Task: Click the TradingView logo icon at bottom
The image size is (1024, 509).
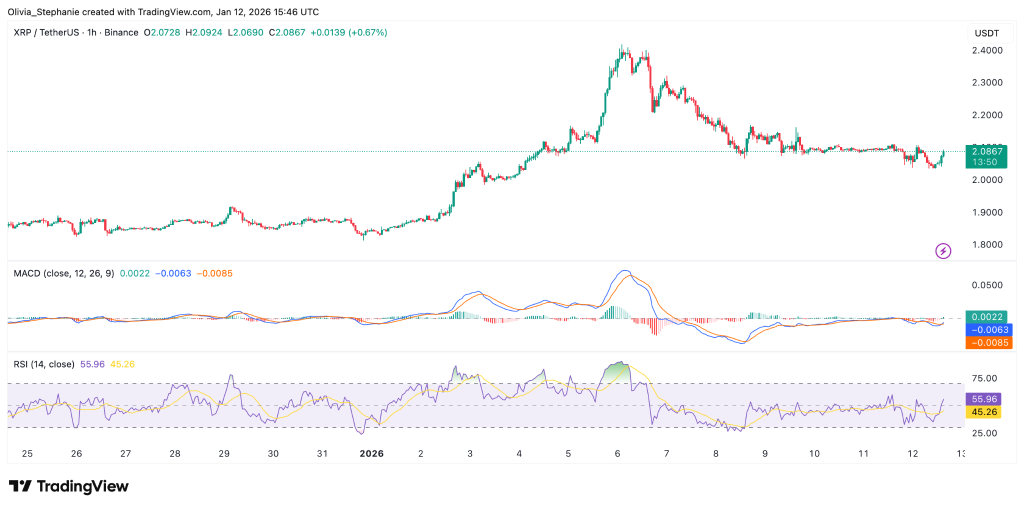Action: 20,486
